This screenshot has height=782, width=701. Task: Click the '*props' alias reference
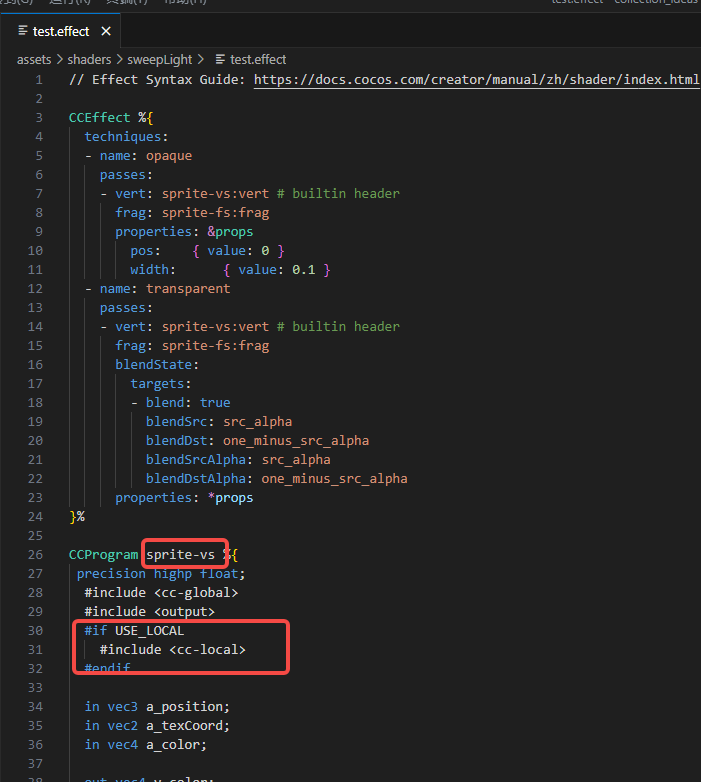pyautogui.click(x=230, y=498)
